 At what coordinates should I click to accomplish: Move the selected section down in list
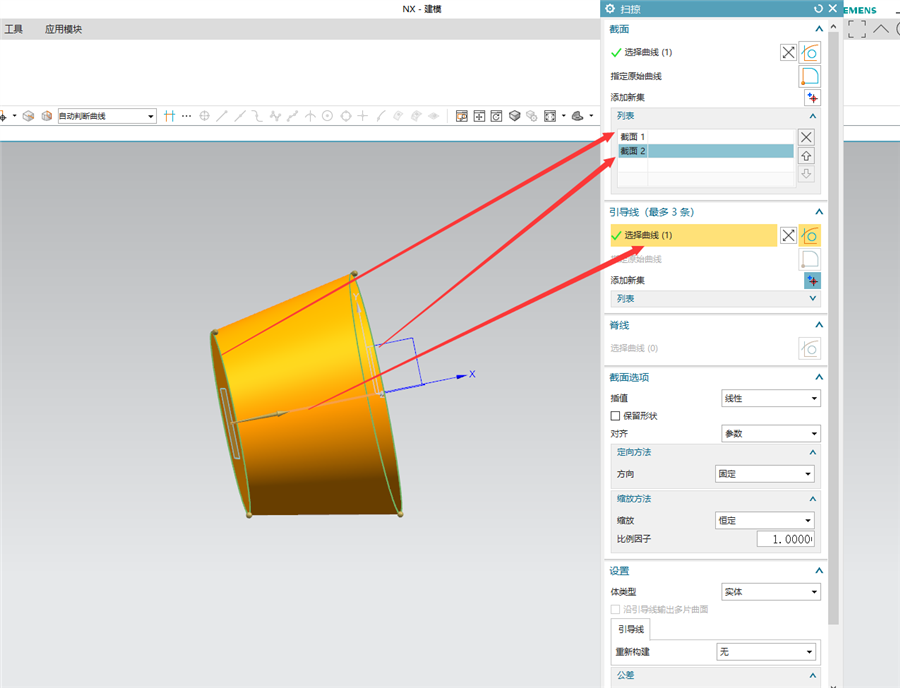pyautogui.click(x=806, y=174)
